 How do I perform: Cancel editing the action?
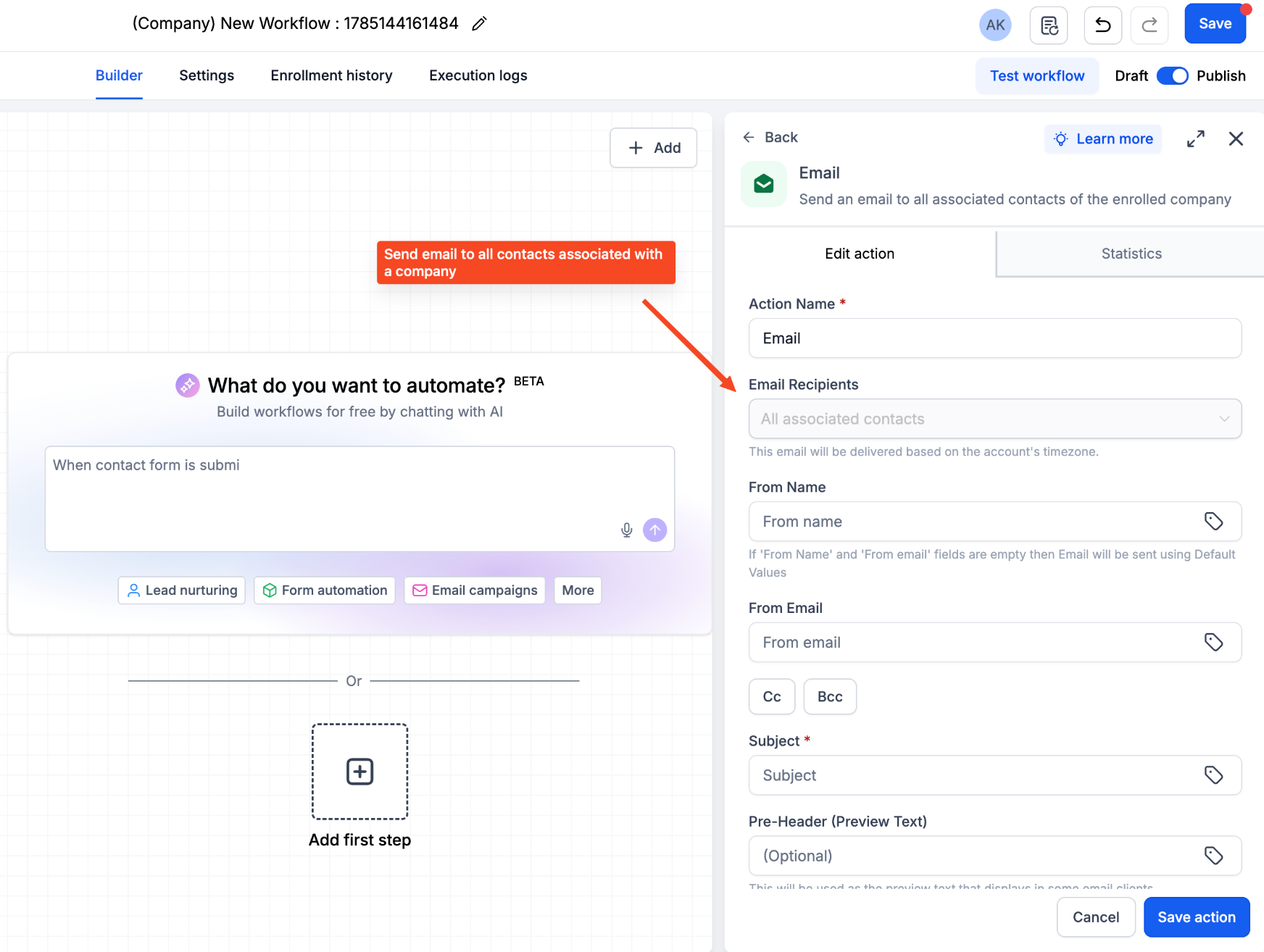[1096, 917]
